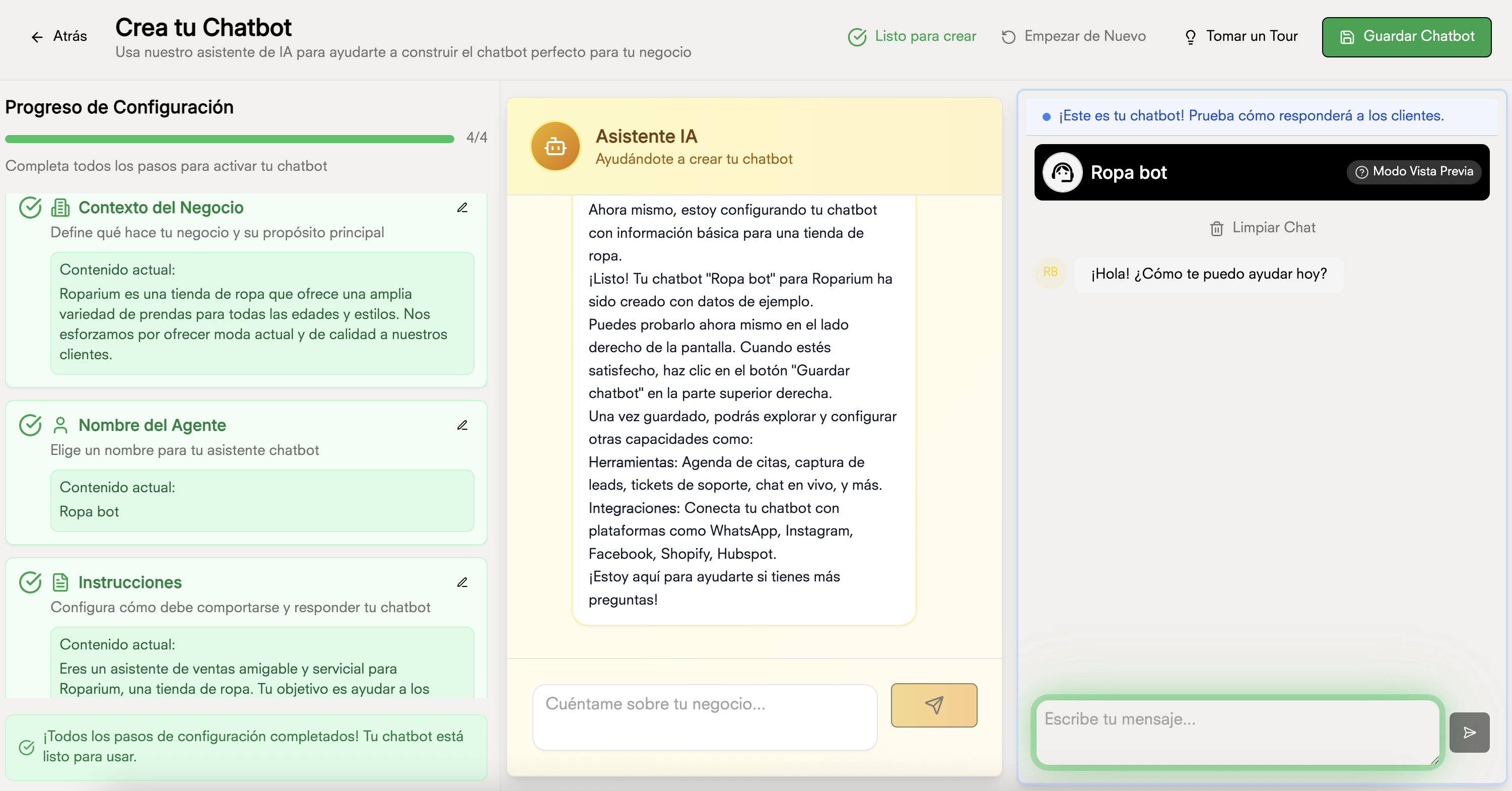The height and width of the screenshot is (791, 1512).
Task: Click the configuration progress bar
Action: pos(229,139)
